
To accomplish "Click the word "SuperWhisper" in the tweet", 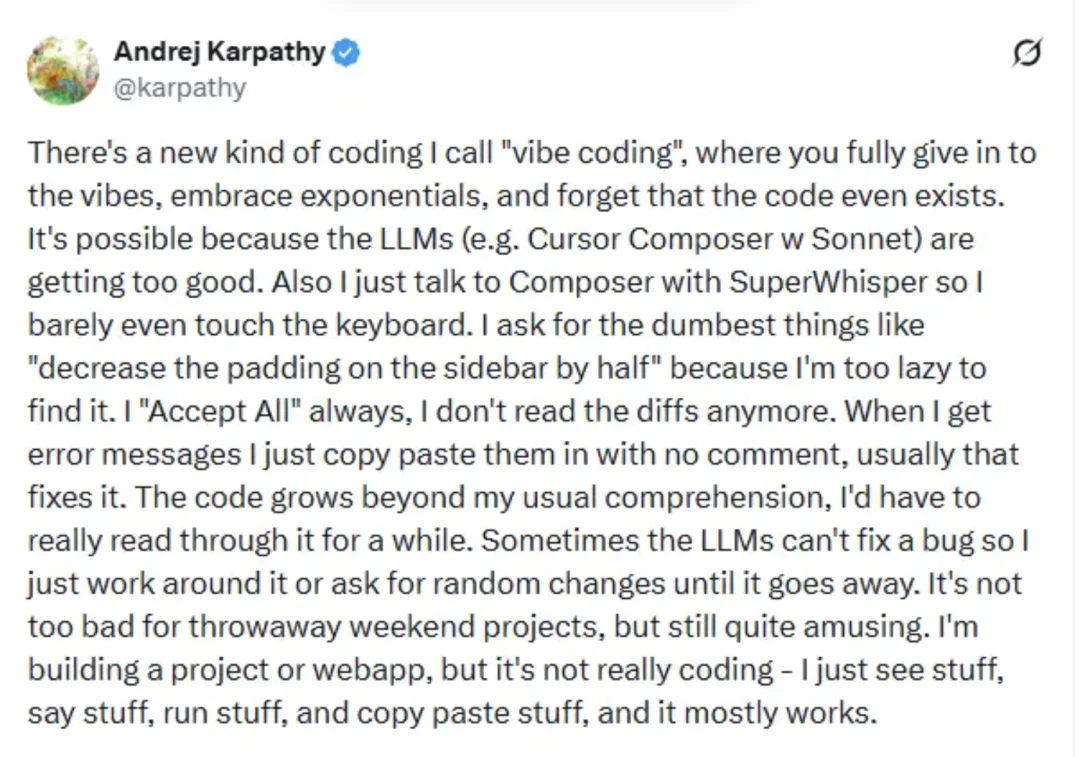I will 817,282.
